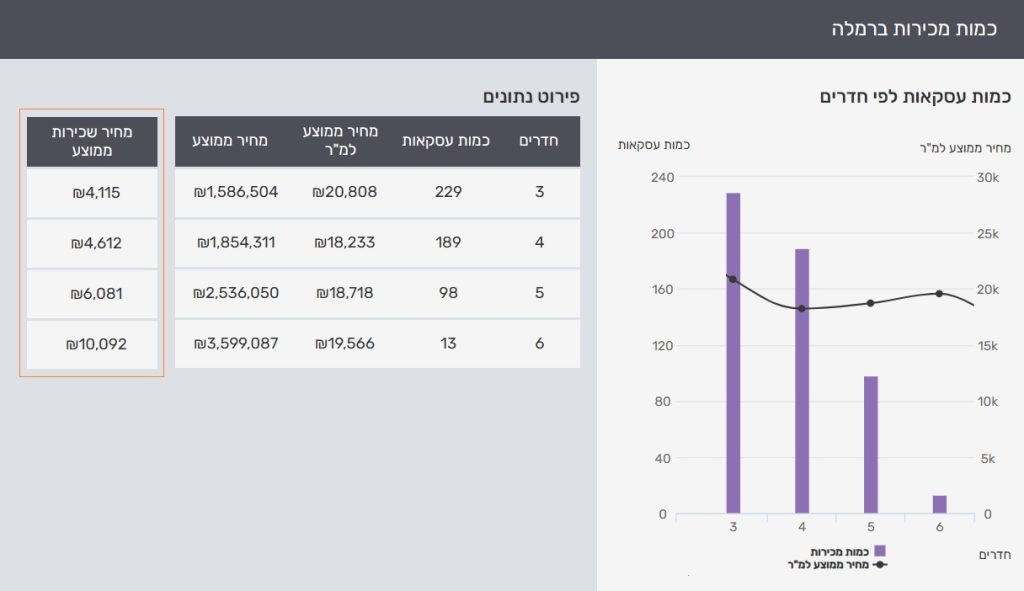Click the purple bar for 4 rooms
The height and width of the screenshot is (591, 1024).
(x=802, y=380)
